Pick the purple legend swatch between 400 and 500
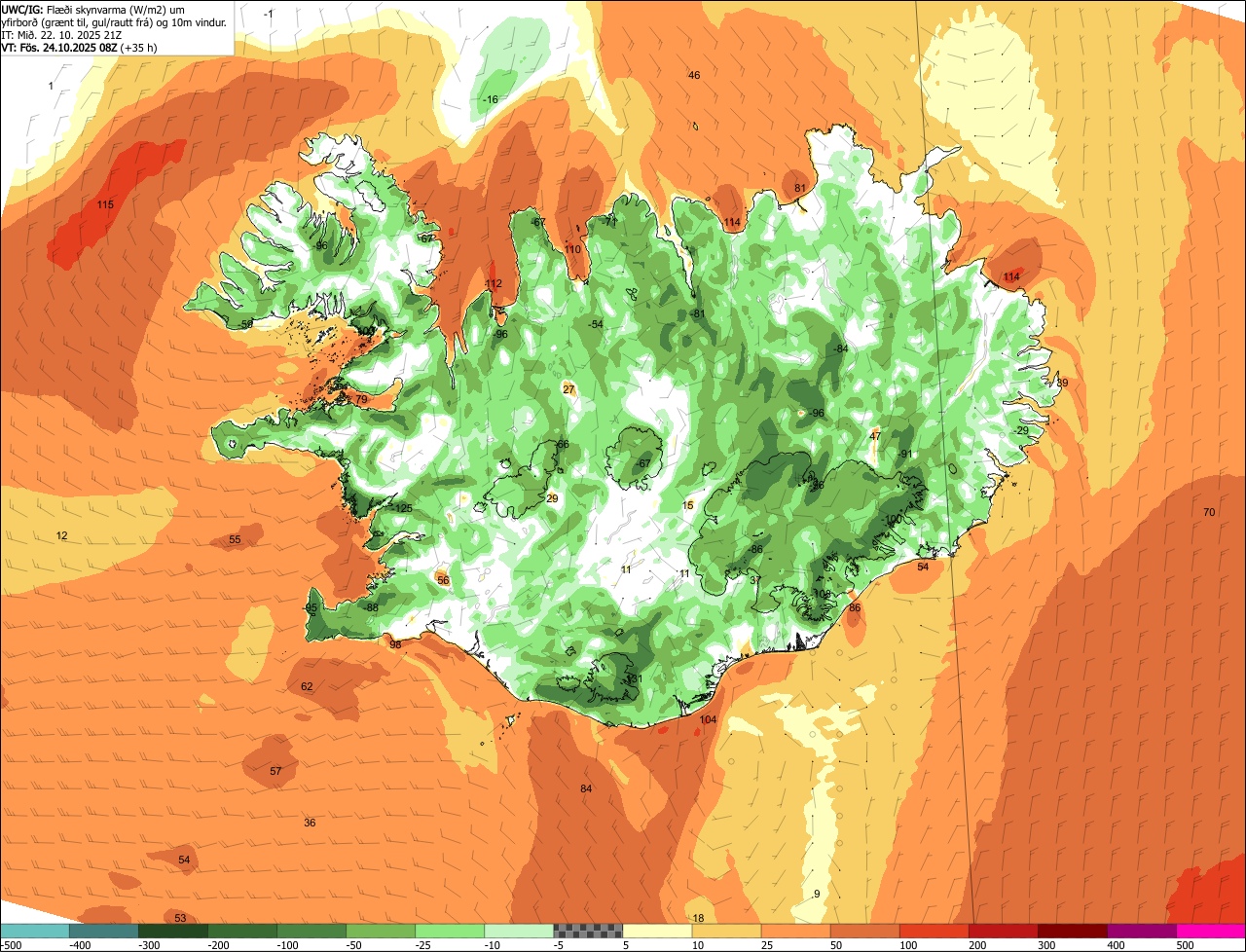This screenshot has width=1246, height=952. 1142,931
